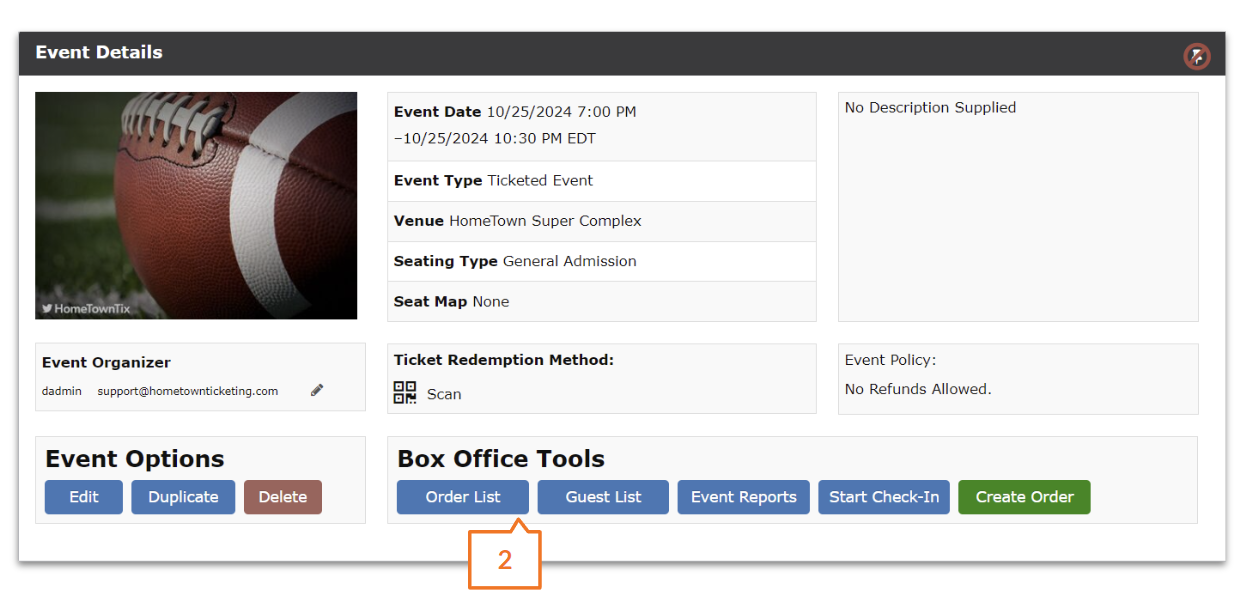Click the Event Details header title
1237x597 pixels.
[99, 53]
